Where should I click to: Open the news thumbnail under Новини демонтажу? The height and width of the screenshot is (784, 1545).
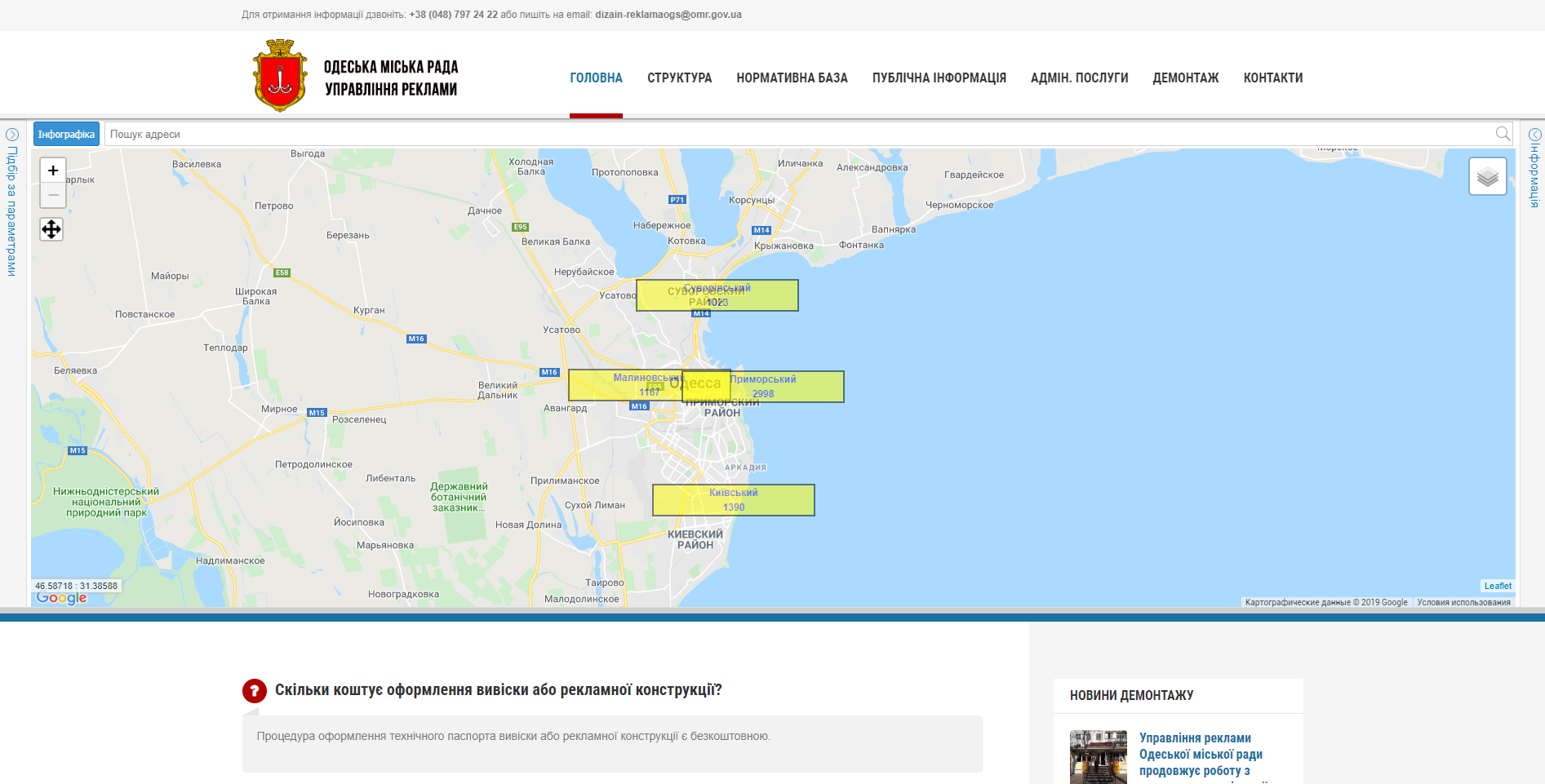1099,757
